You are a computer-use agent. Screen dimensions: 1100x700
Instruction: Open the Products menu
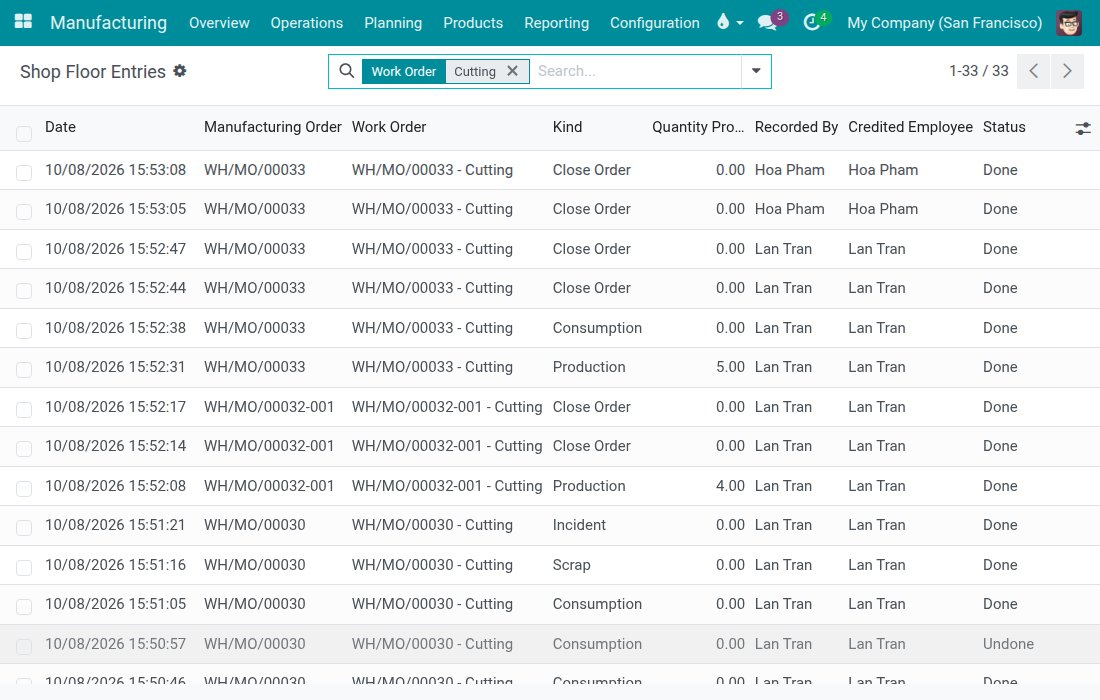pos(473,22)
